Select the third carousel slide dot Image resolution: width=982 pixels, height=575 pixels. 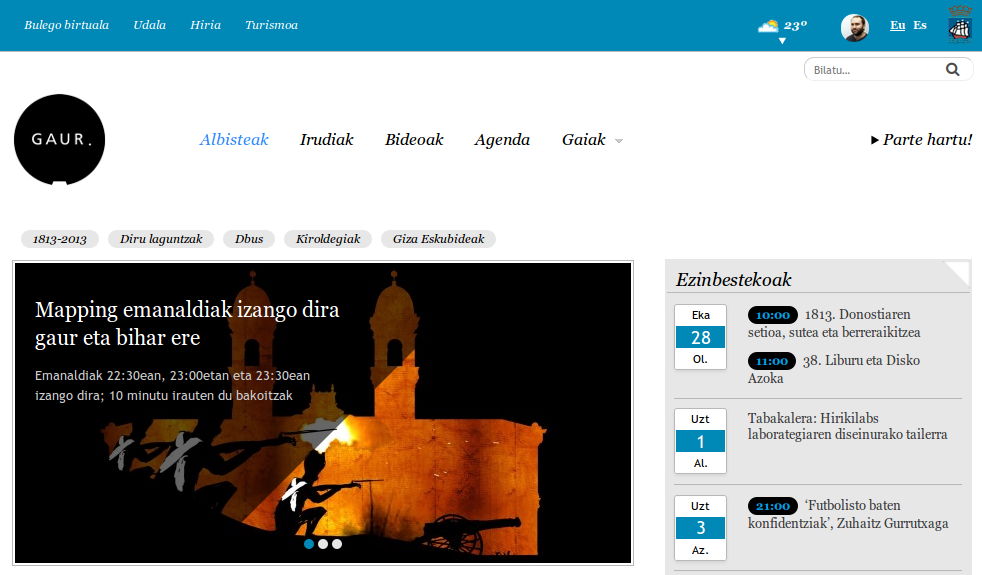[x=337, y=544]
